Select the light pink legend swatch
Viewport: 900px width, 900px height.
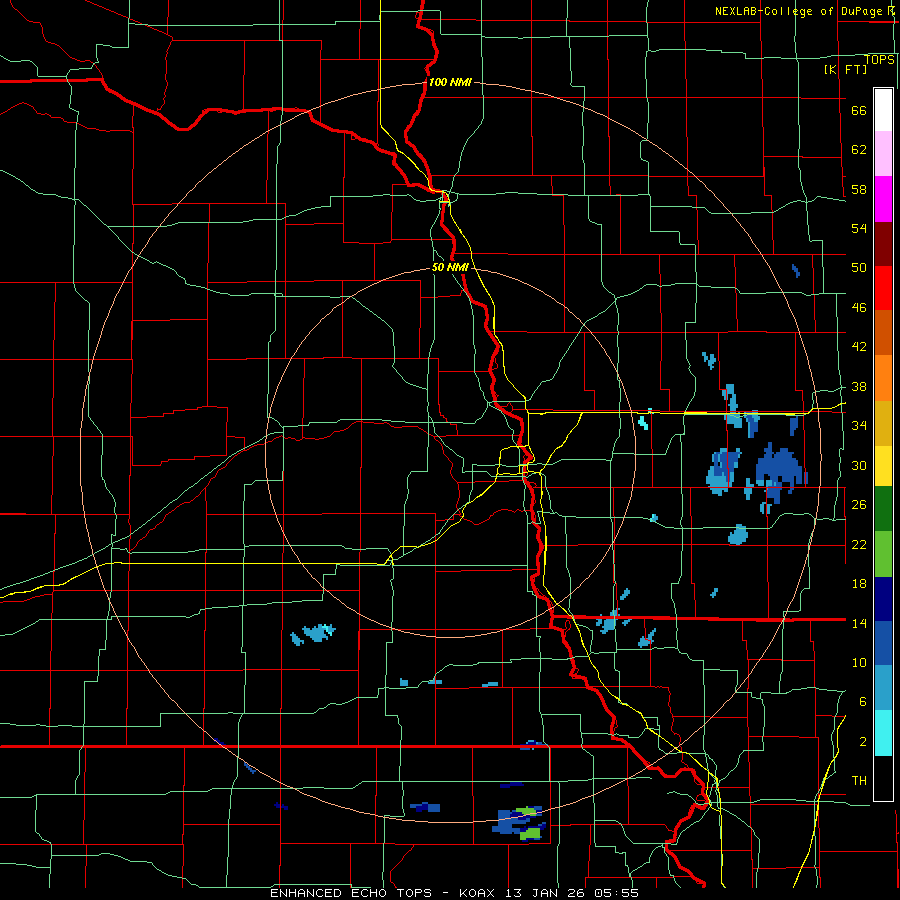coord(883,154)
